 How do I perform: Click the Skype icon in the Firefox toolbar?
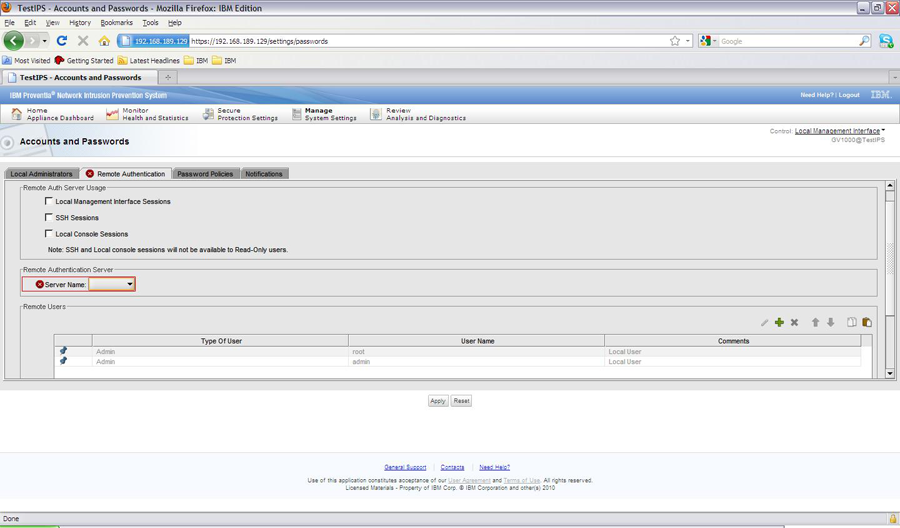click(886, 41)
